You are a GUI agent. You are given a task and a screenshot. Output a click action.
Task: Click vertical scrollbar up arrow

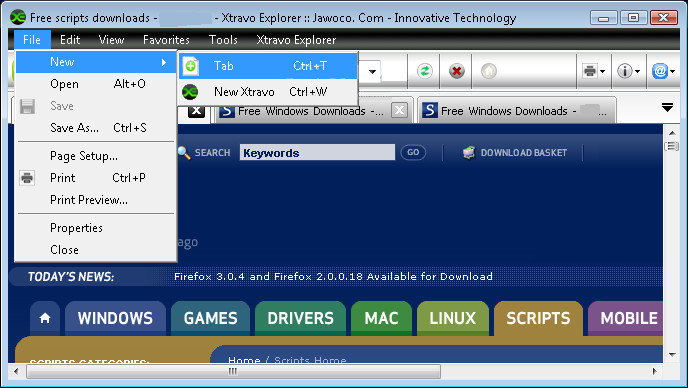(x=672, y=132)
